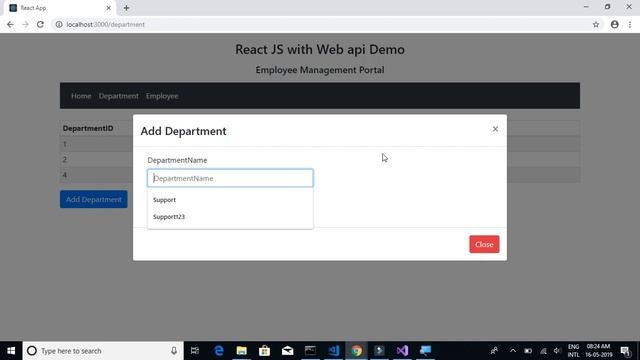Viewport: 640px width, 360px height.
Task: Open the Windows Start menu
Action: [x=11, y=351]
